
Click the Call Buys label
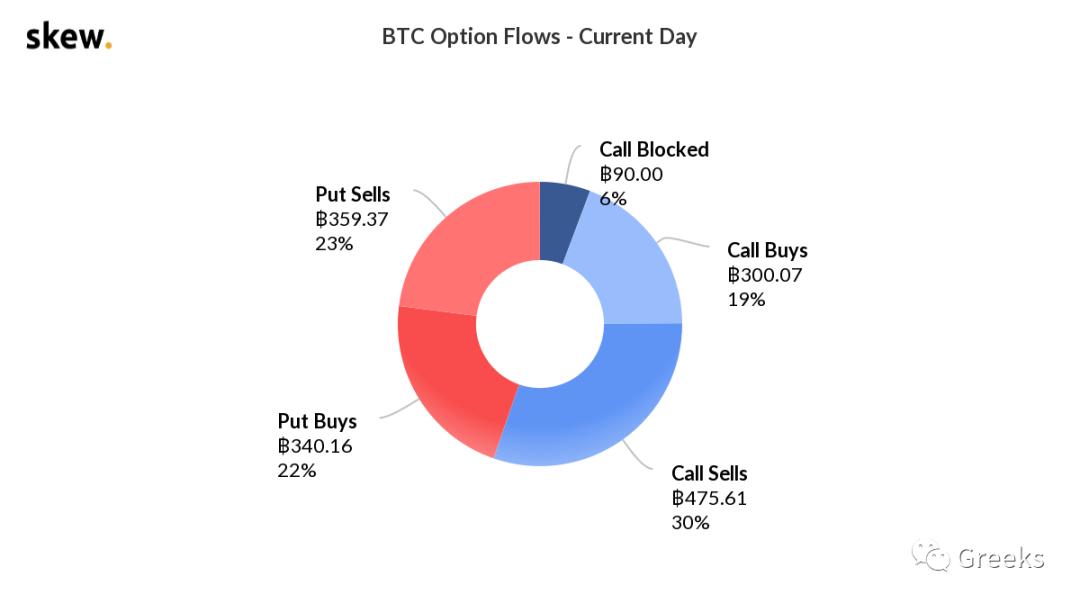pos(767,251)
